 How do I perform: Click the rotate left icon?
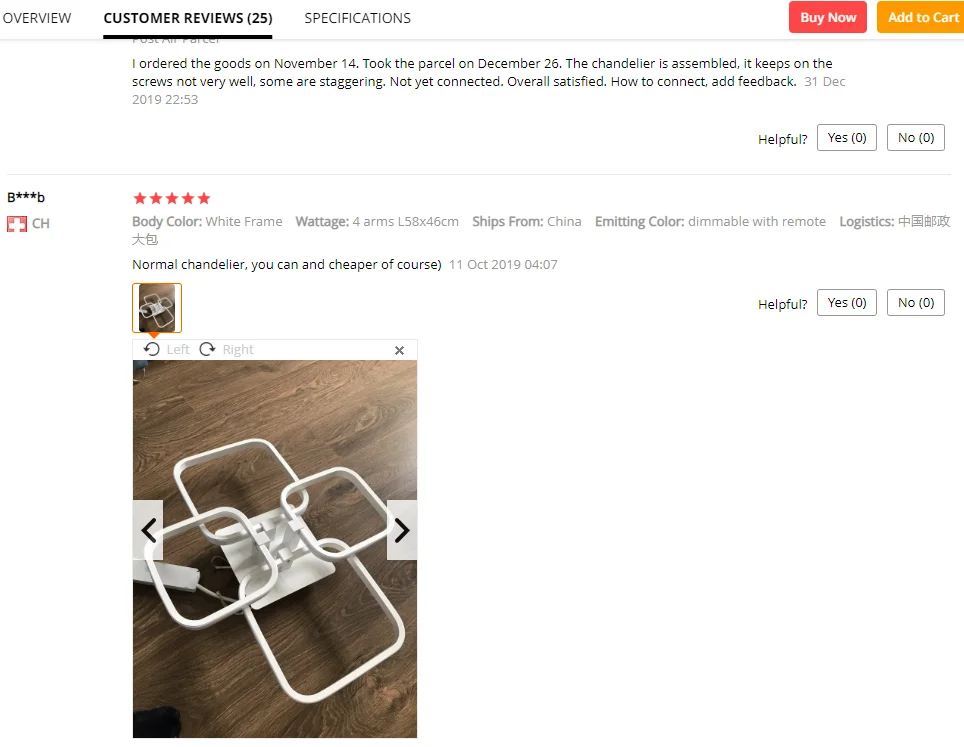(151, 349)
